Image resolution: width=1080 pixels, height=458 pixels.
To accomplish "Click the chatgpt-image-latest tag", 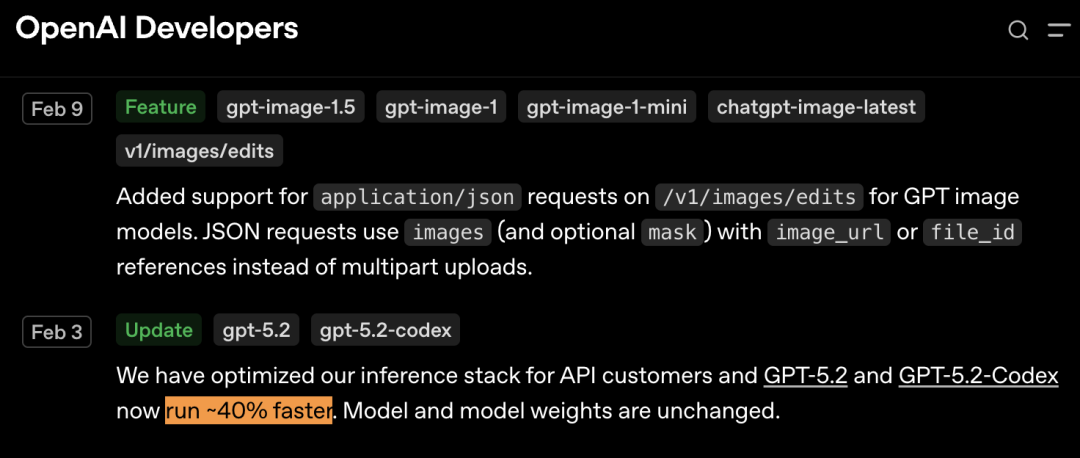I will (816, 107).
